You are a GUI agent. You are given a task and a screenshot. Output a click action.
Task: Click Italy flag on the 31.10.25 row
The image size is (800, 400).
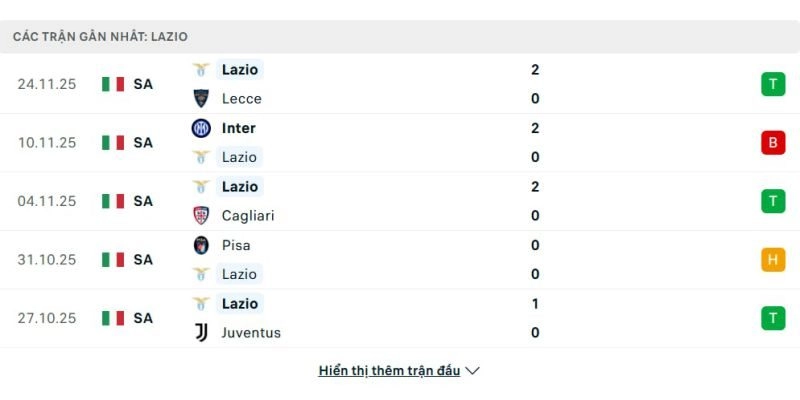coord(113,259)
